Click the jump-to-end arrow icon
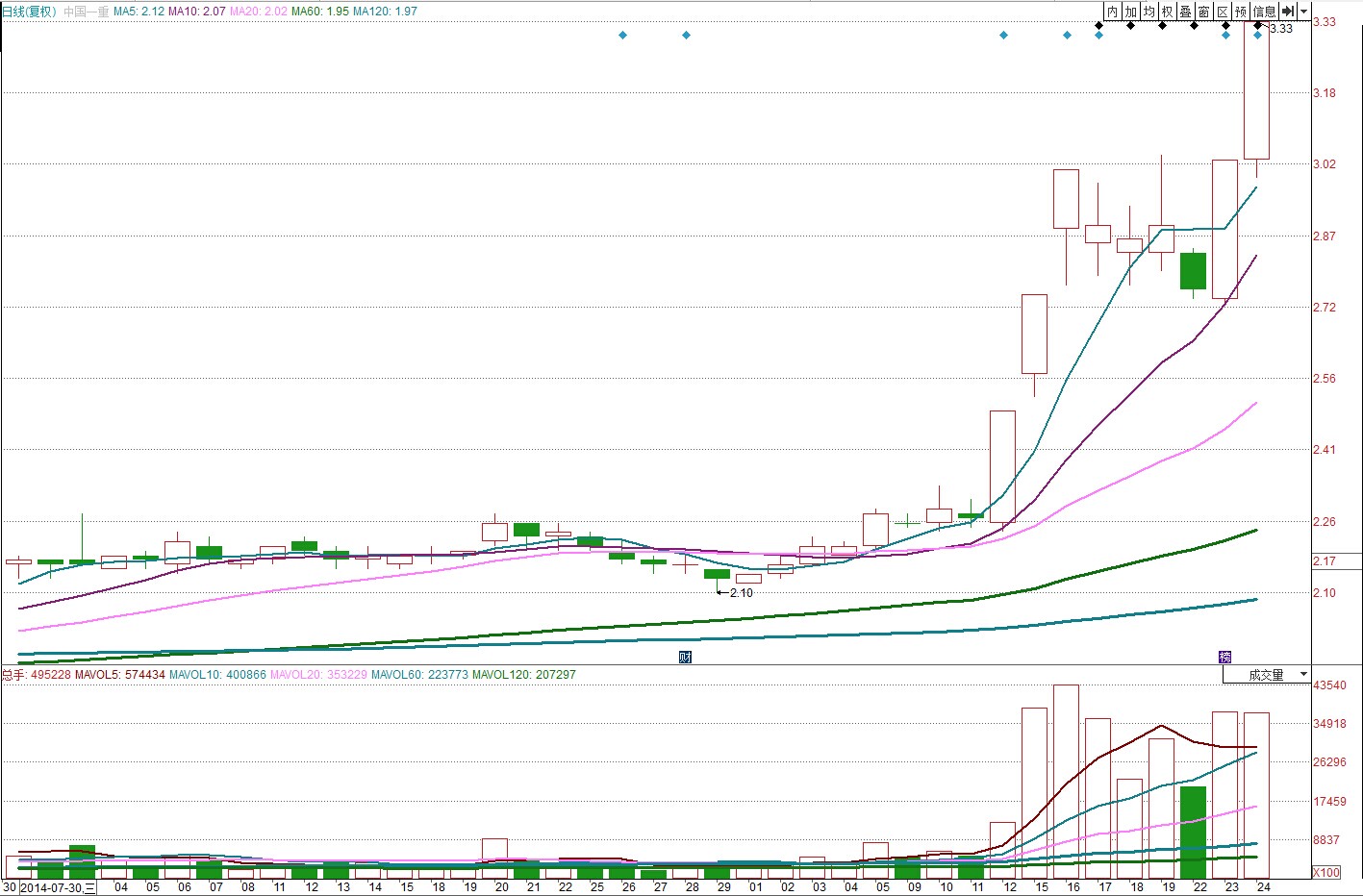The width and height of the screenshot is (1363, 896). tap(1288, 12)
